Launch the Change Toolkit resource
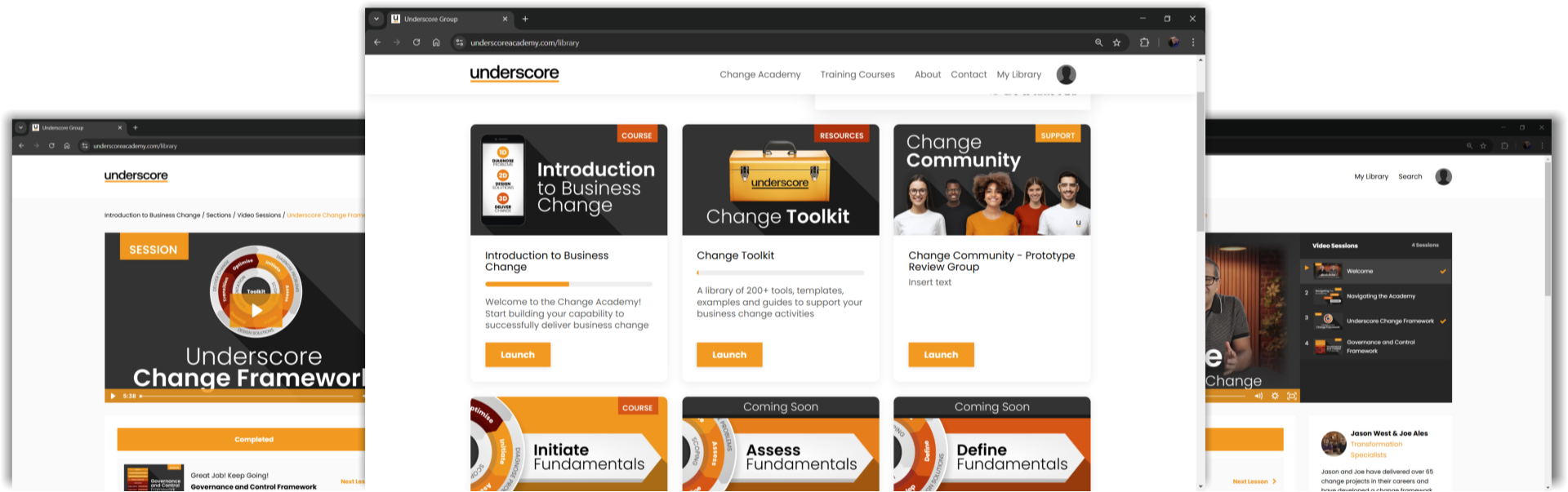1568x492 pixels. click(x=729, y=355)
